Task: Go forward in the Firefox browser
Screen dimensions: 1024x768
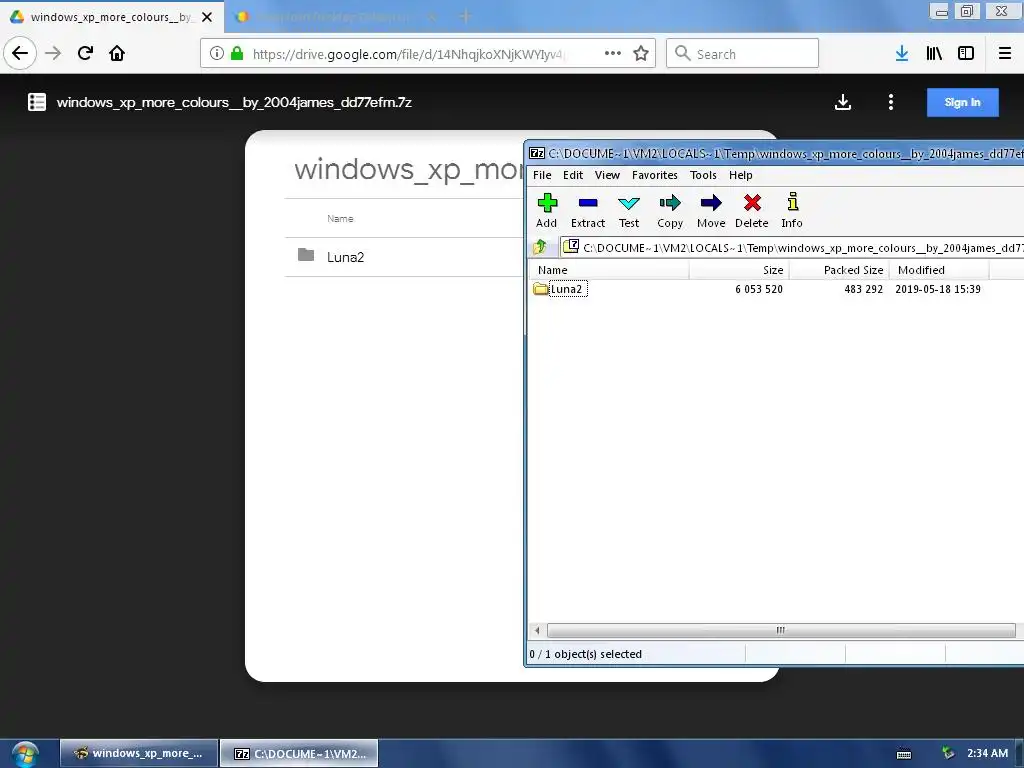Action: pos(53,53)
